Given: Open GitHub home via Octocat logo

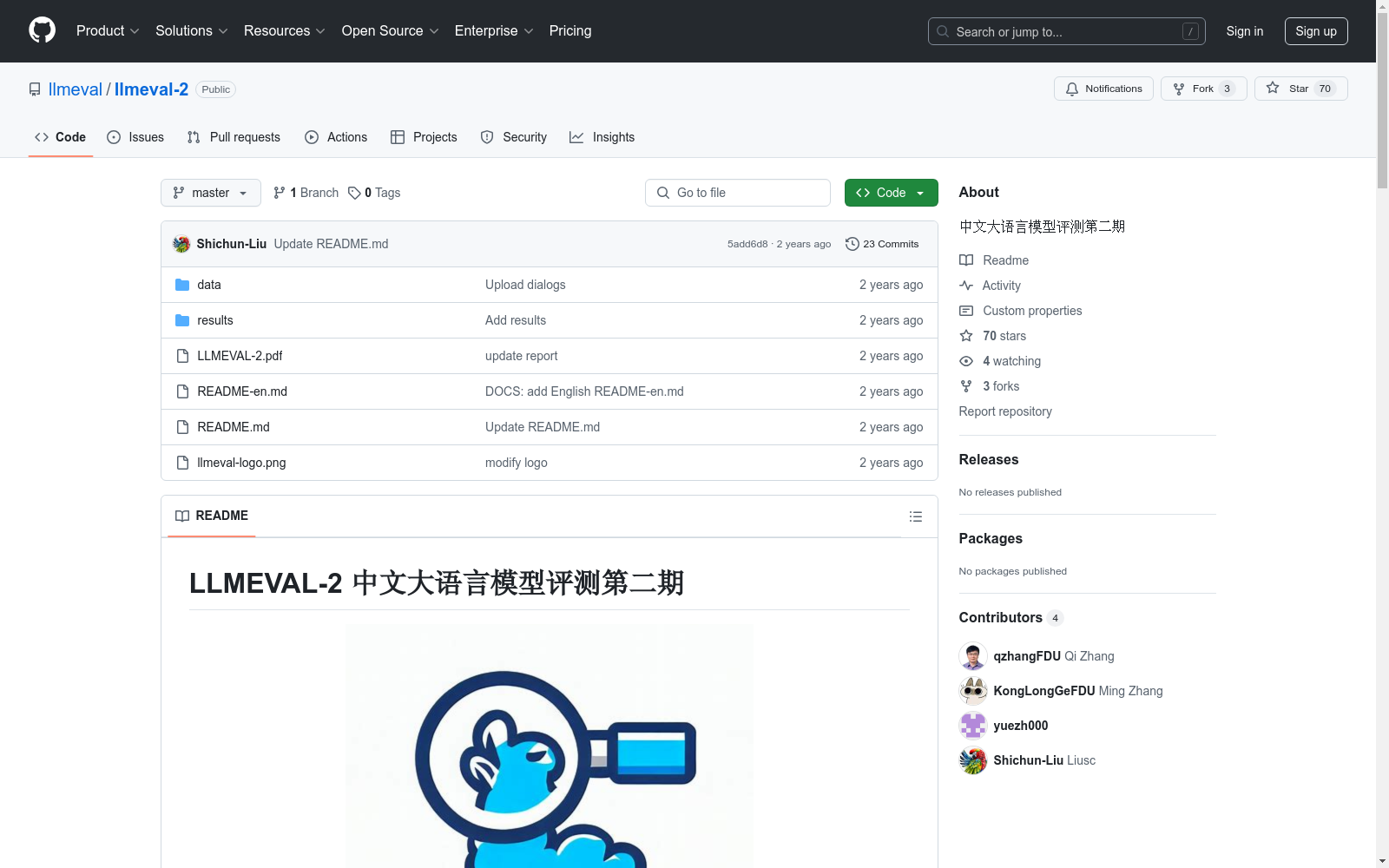Looking at the screenshot, I should [42, 30].
